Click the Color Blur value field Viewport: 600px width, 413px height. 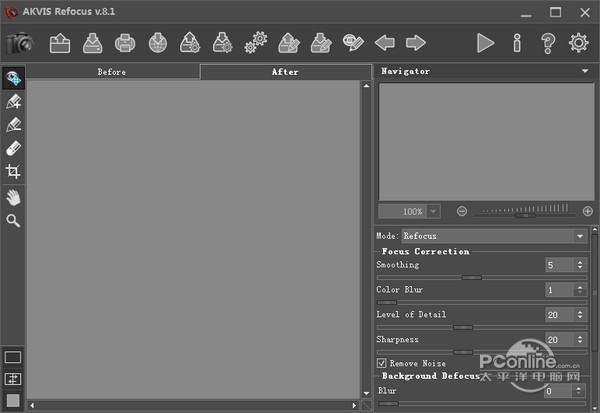(x=559, y=290)
